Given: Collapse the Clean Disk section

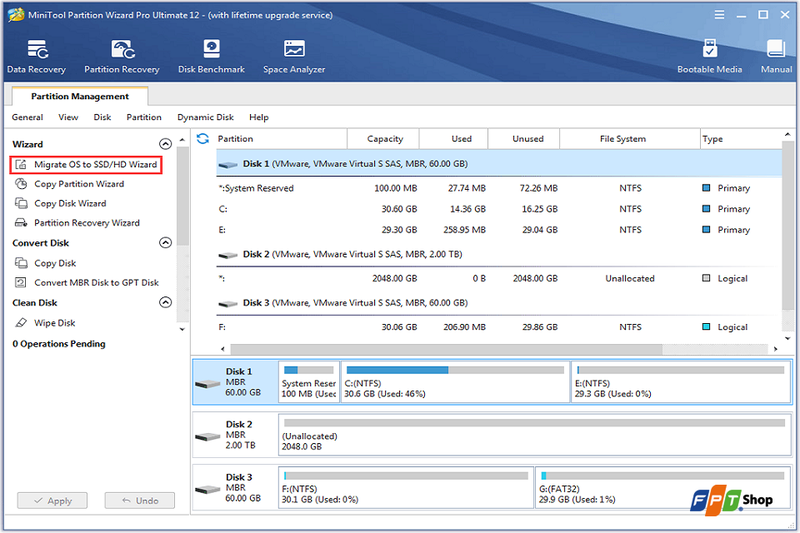Looking at the screenshot, I should [165, 302].
